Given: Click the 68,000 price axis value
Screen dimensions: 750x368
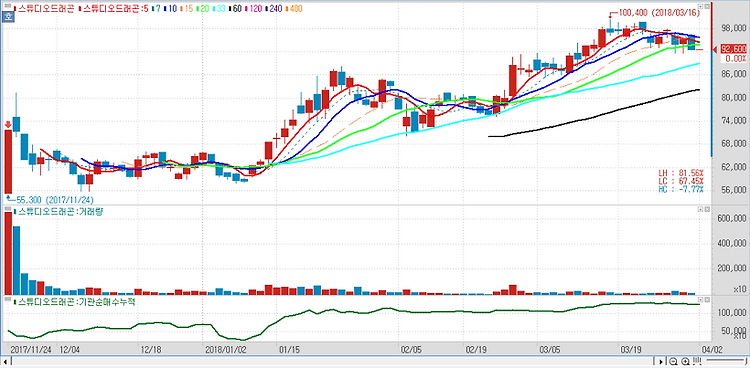Looking at the screenshot, I should [733, 144].
